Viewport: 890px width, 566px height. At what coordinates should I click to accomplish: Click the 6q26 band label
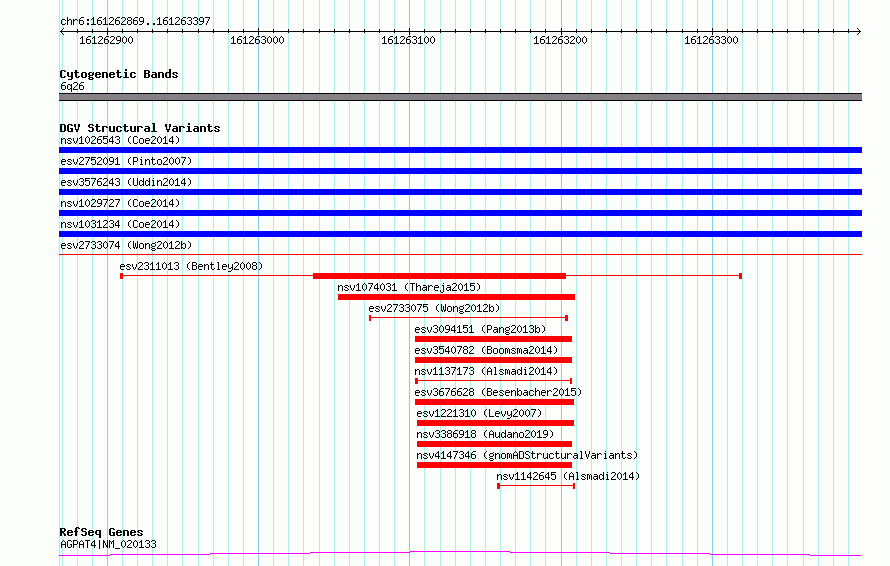click(x=72, y=86)
